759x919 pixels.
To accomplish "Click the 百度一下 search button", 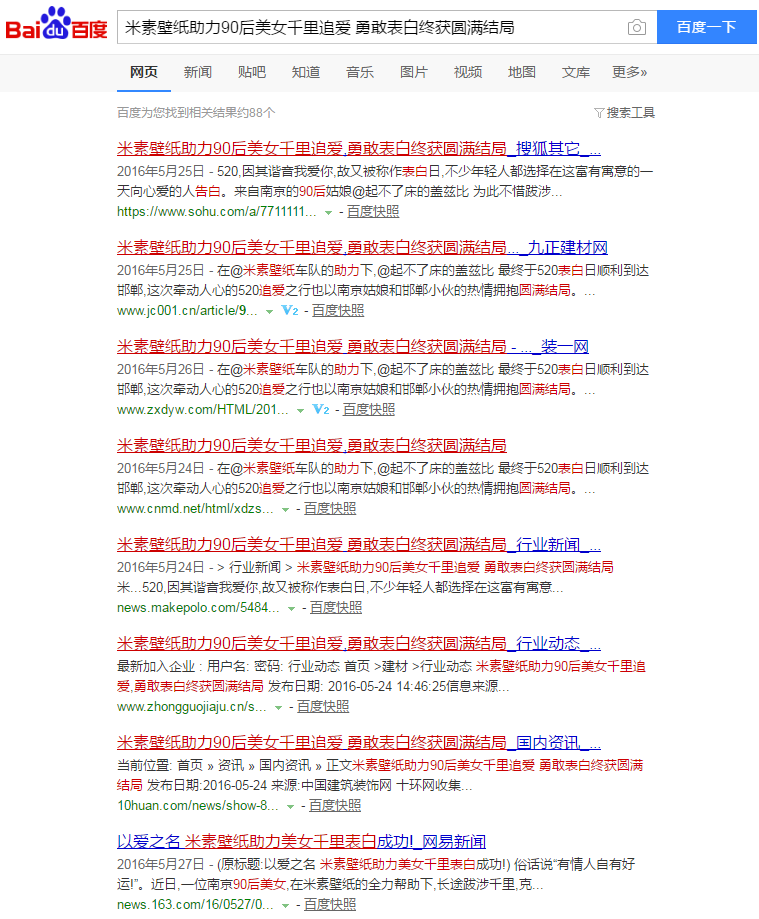I will pyautogui.click(x=707, y=27).
